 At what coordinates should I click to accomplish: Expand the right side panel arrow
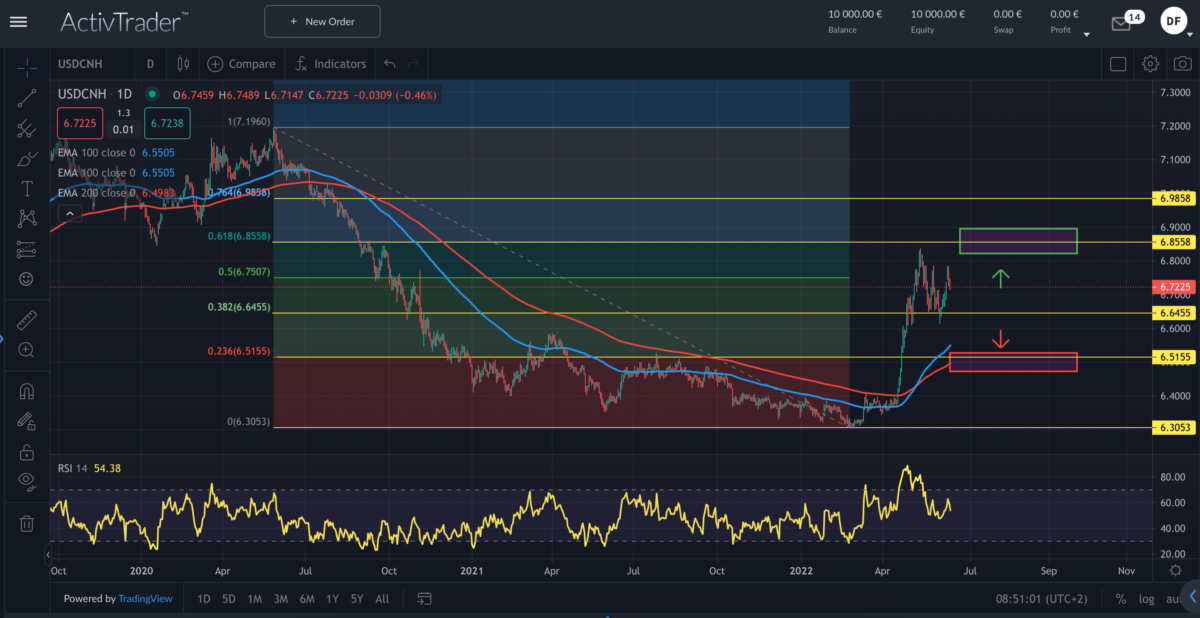pos(1192,596)
